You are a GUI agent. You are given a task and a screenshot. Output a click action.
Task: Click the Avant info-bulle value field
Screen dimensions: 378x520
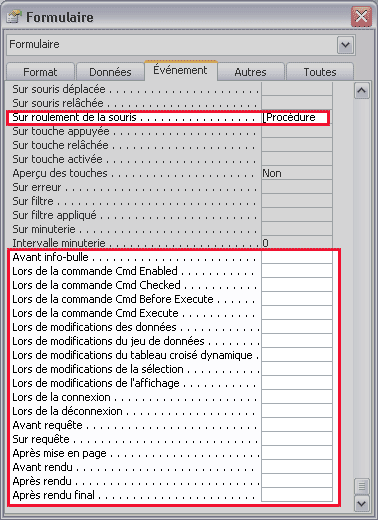tap(297, 257)
